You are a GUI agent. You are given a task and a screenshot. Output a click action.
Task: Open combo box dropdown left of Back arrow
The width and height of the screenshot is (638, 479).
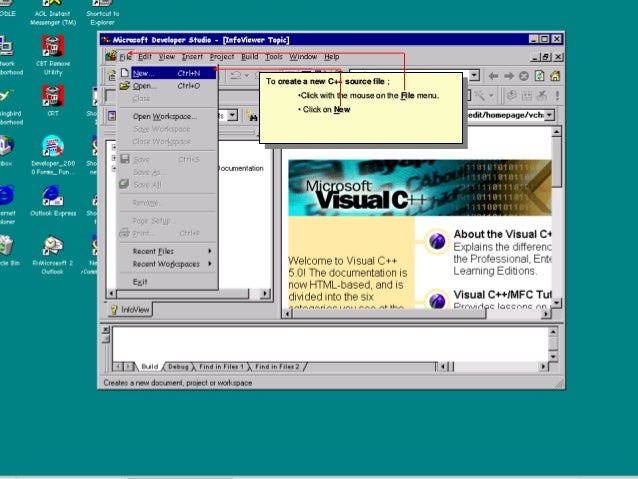click(x=474, y=75)
